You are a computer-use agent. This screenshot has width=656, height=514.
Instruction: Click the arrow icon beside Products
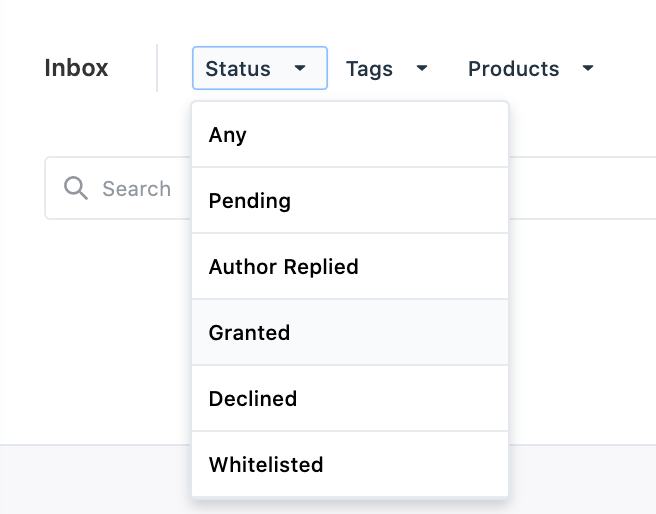[588, 69]
